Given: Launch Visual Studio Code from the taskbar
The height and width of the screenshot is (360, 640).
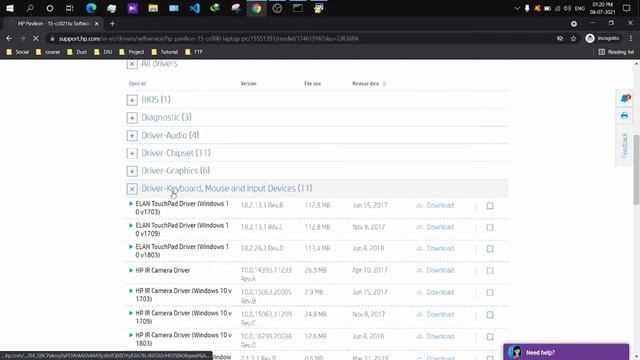Looking at the screenshot, I should tap(195, 8).
